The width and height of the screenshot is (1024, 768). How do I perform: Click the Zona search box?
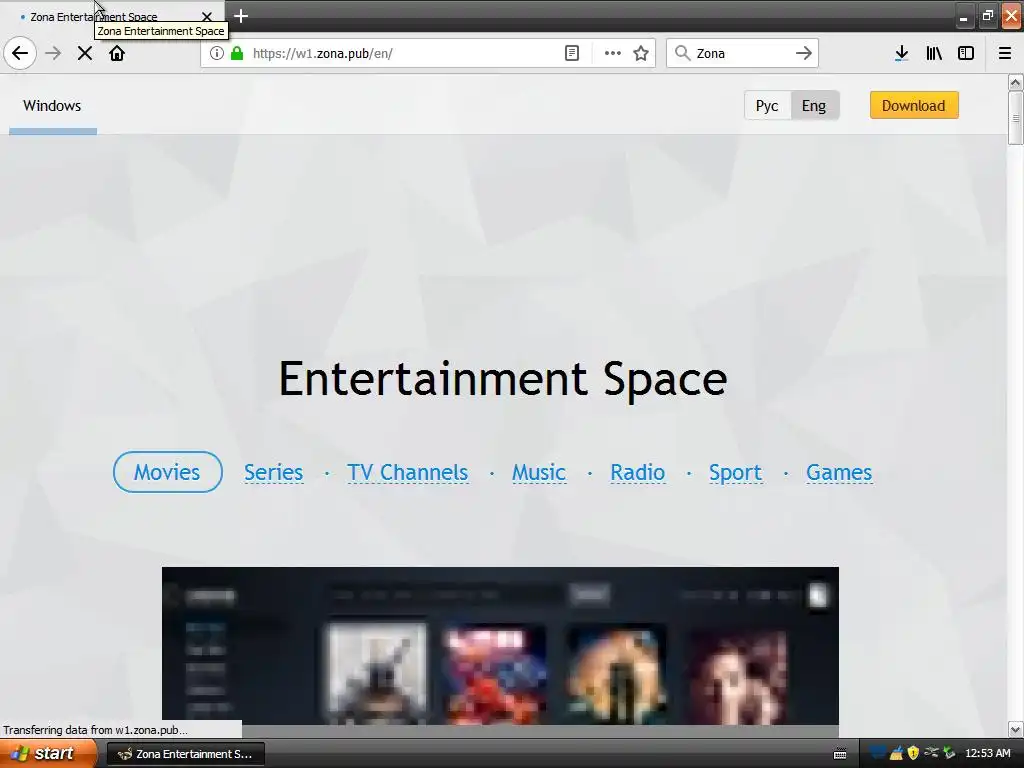point(742,53)
